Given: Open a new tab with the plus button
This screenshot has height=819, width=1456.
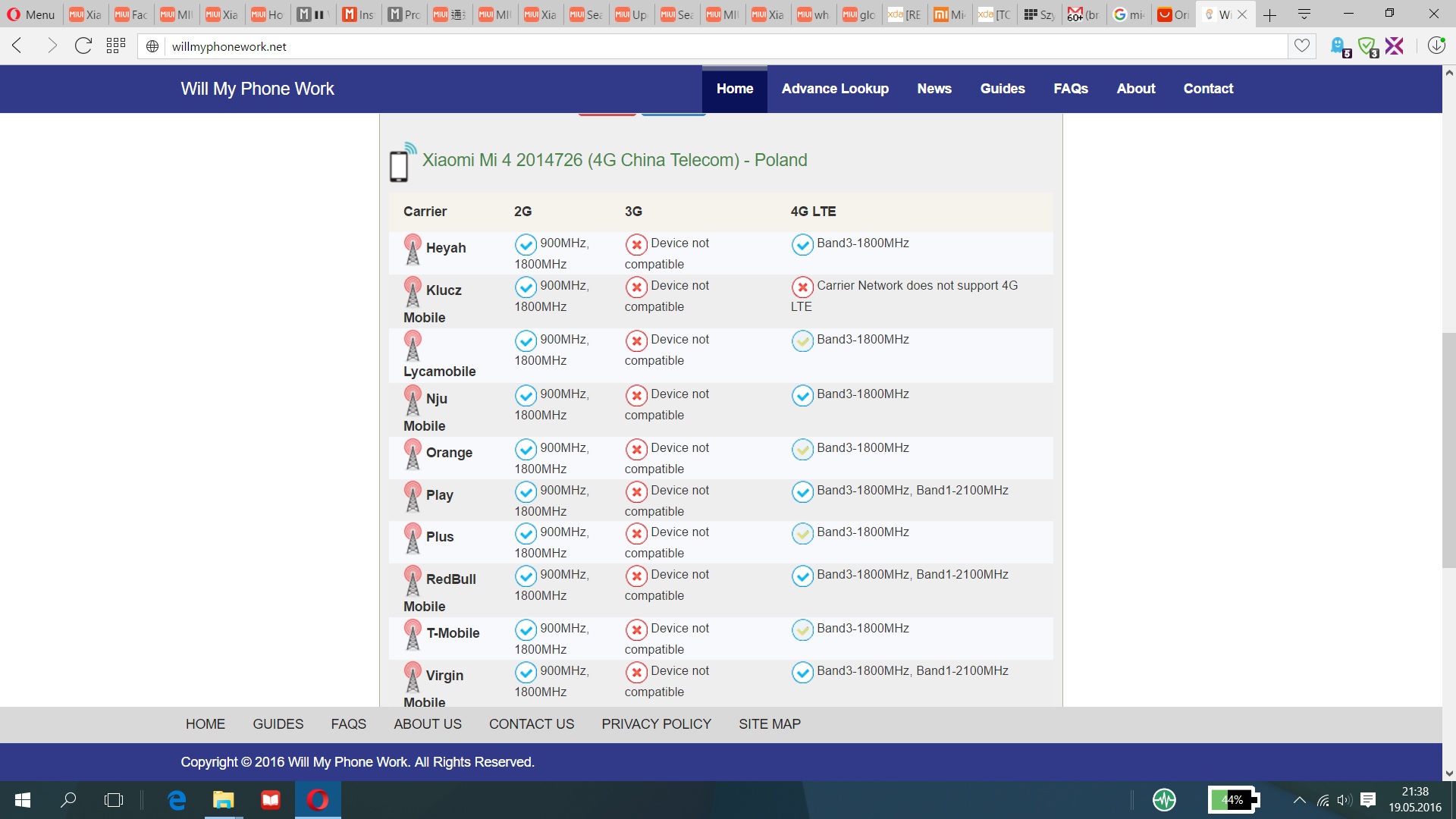Looking at the screenshot, I should (x=1269, y=14).
